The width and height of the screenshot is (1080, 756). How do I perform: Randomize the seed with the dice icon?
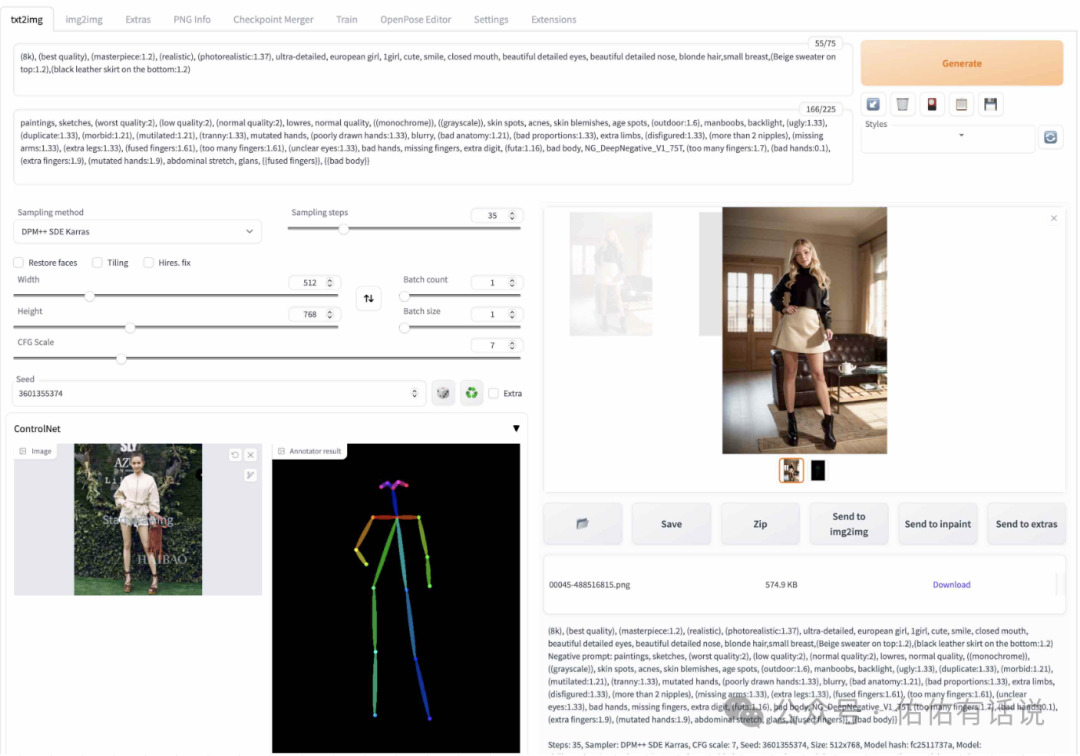point(443,393)
